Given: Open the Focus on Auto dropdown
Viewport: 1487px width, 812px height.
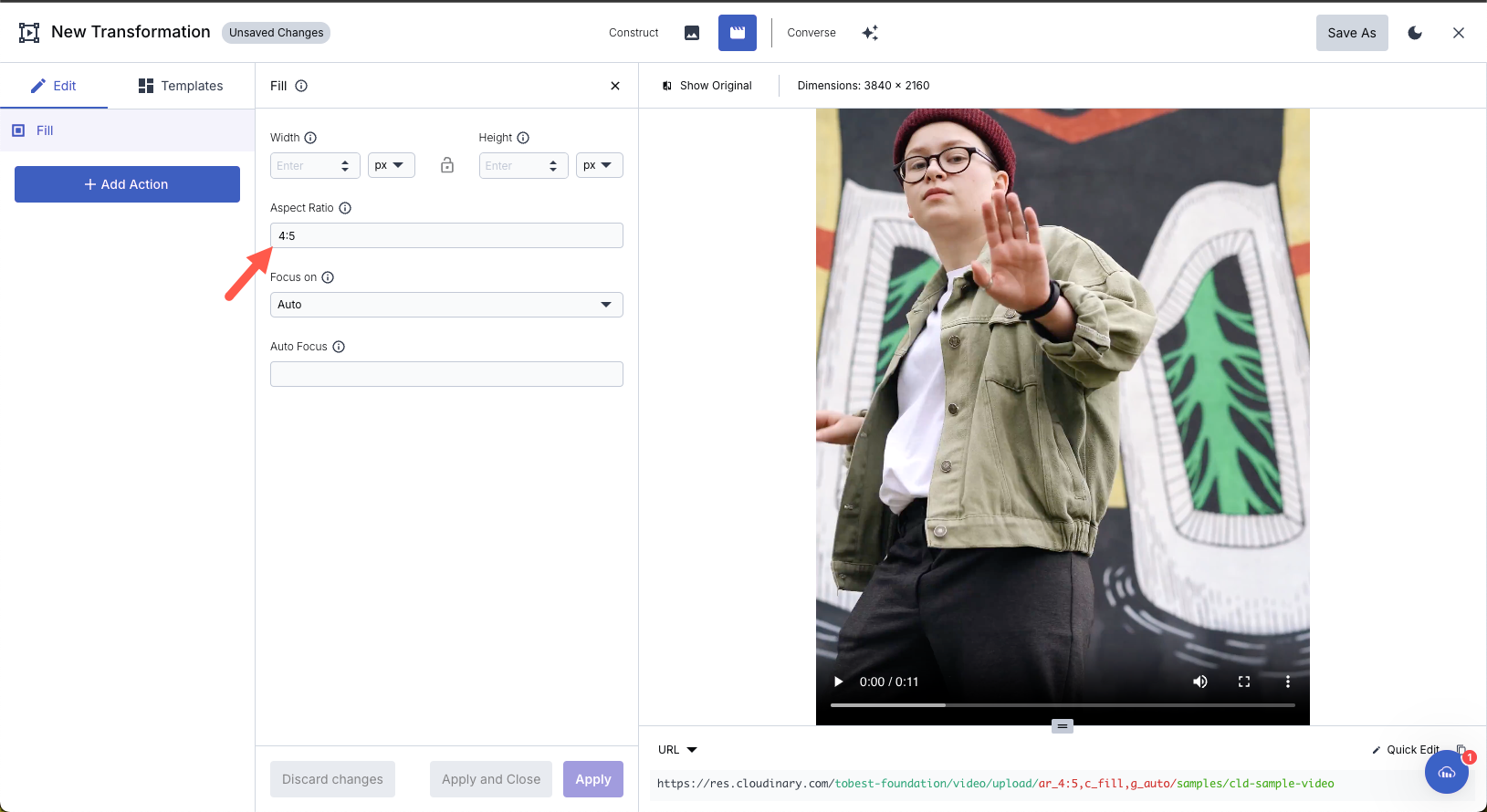Looking at the screenshot, I should click(446, 305).
